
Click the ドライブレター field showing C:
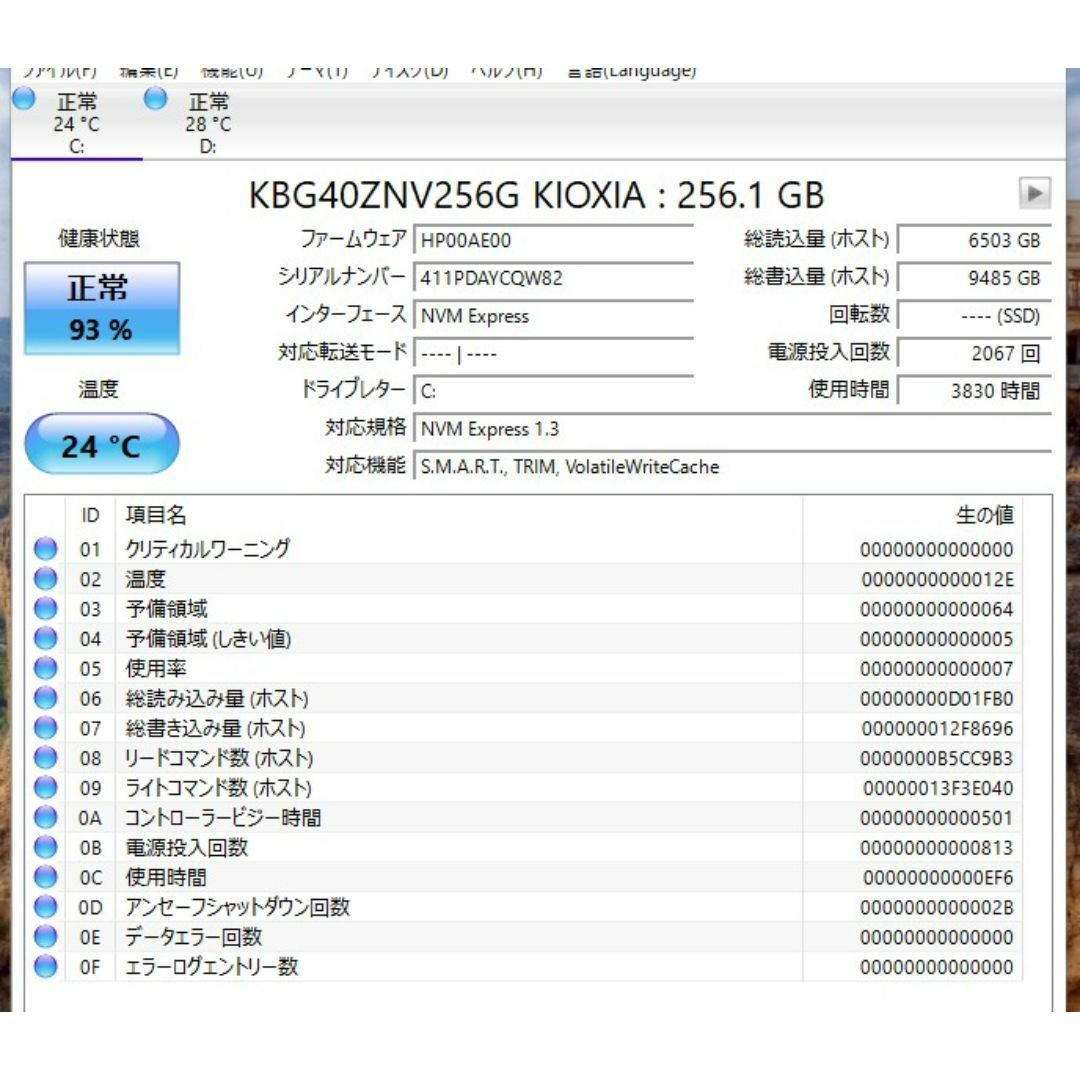[554, 391]
